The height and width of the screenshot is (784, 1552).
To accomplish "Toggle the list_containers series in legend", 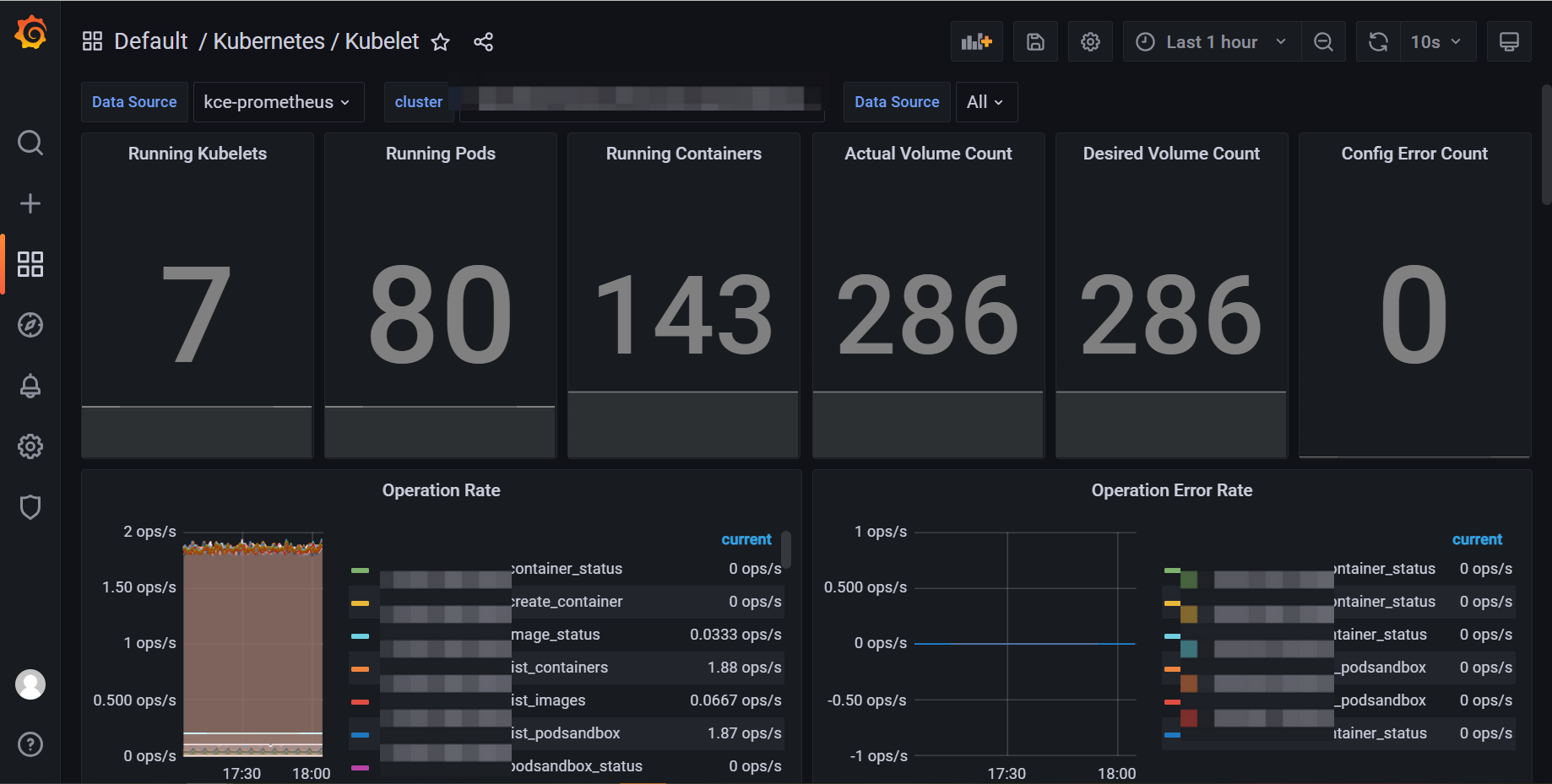I will click(559, 668).
